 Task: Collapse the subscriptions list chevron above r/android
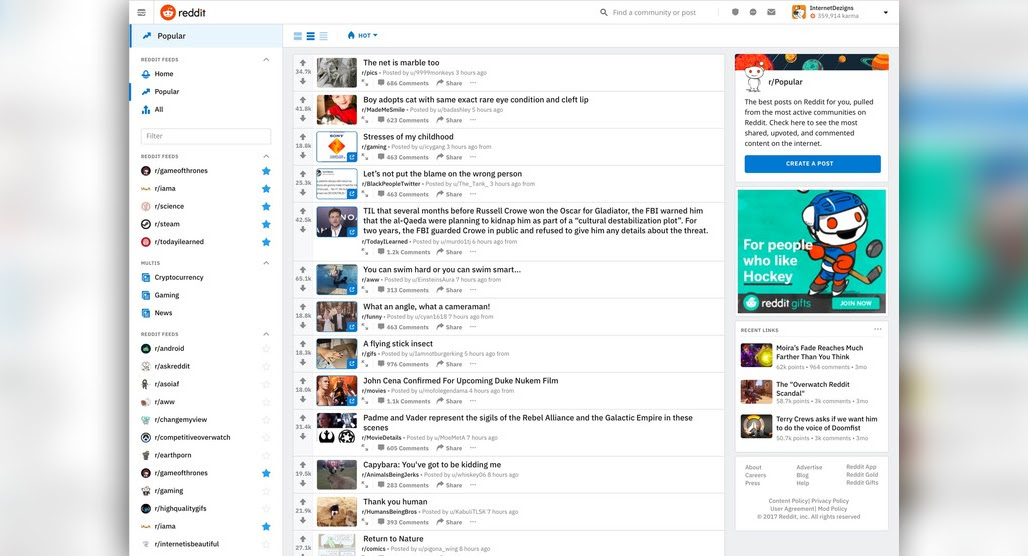(x=266, y=334)
